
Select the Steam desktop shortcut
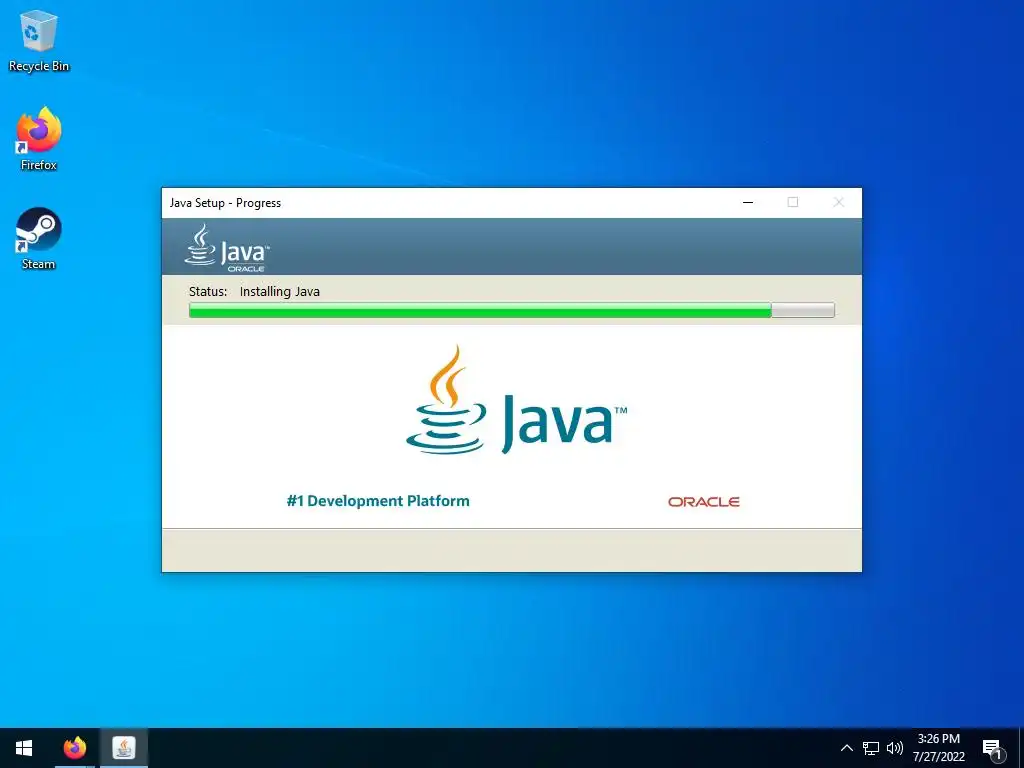point(39,239)
